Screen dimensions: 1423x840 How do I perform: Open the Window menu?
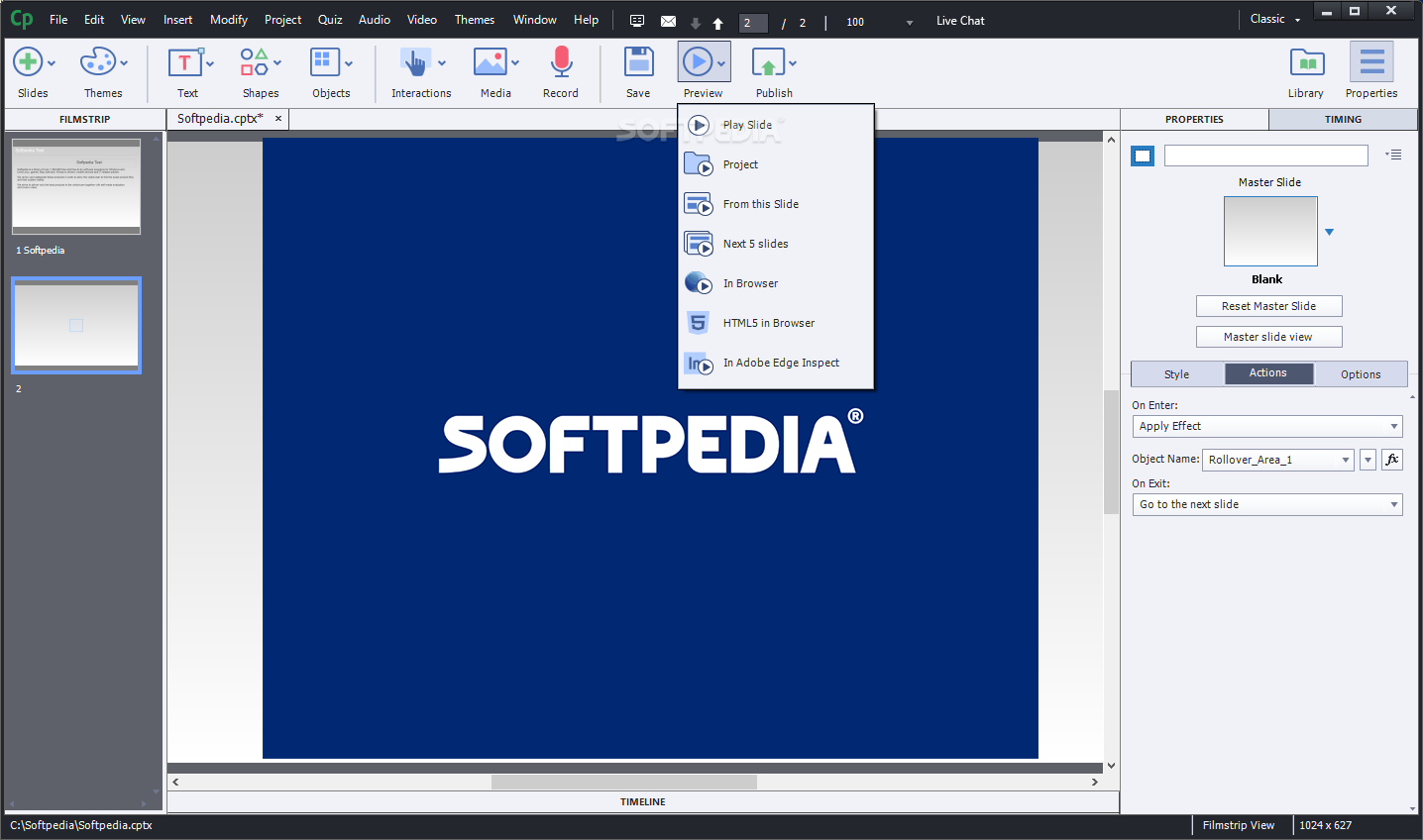pyautogui.click(x=535, y=20)
